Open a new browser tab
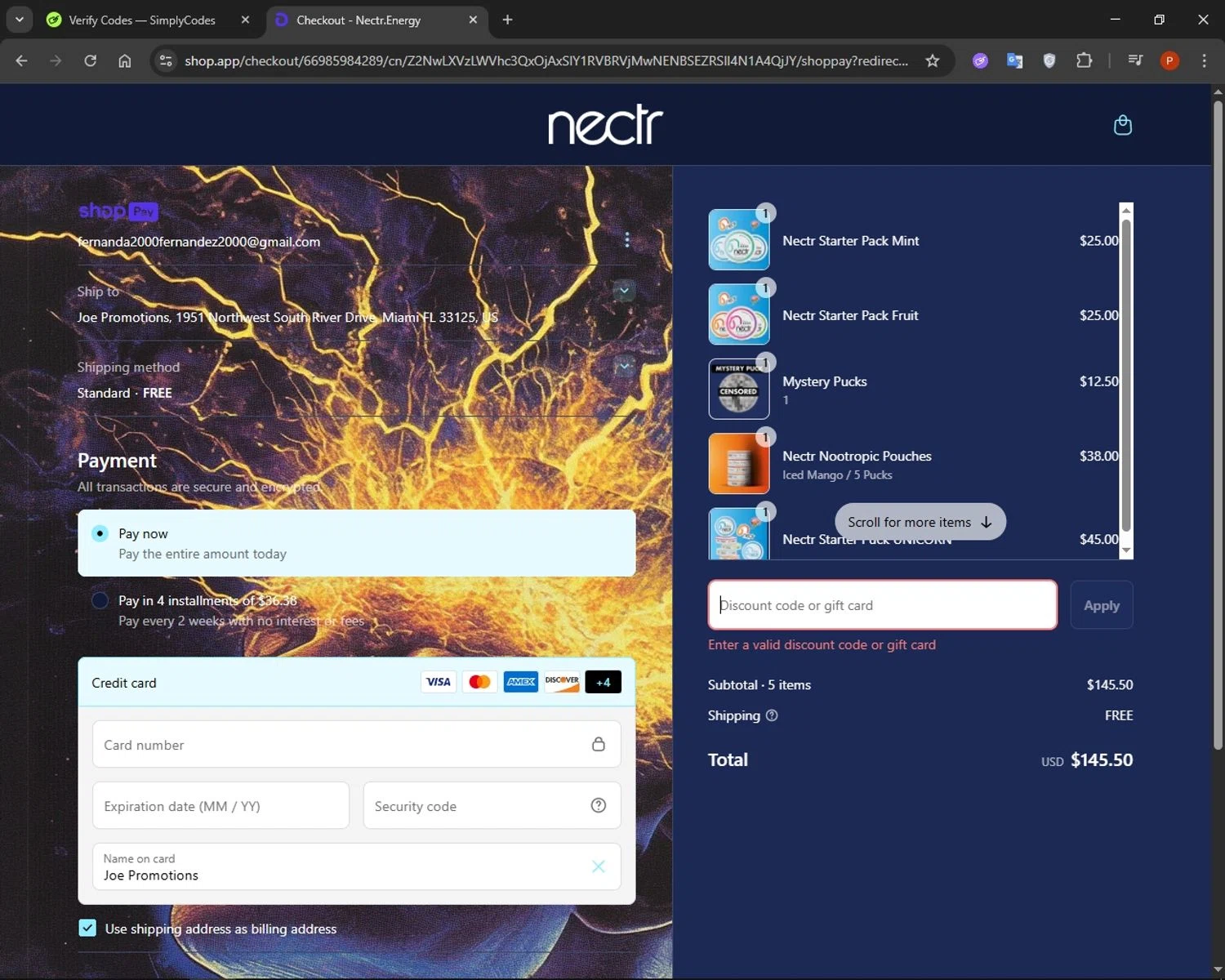Image resolution: width=1225 pixels, height=980 pixels. (507, 20)
